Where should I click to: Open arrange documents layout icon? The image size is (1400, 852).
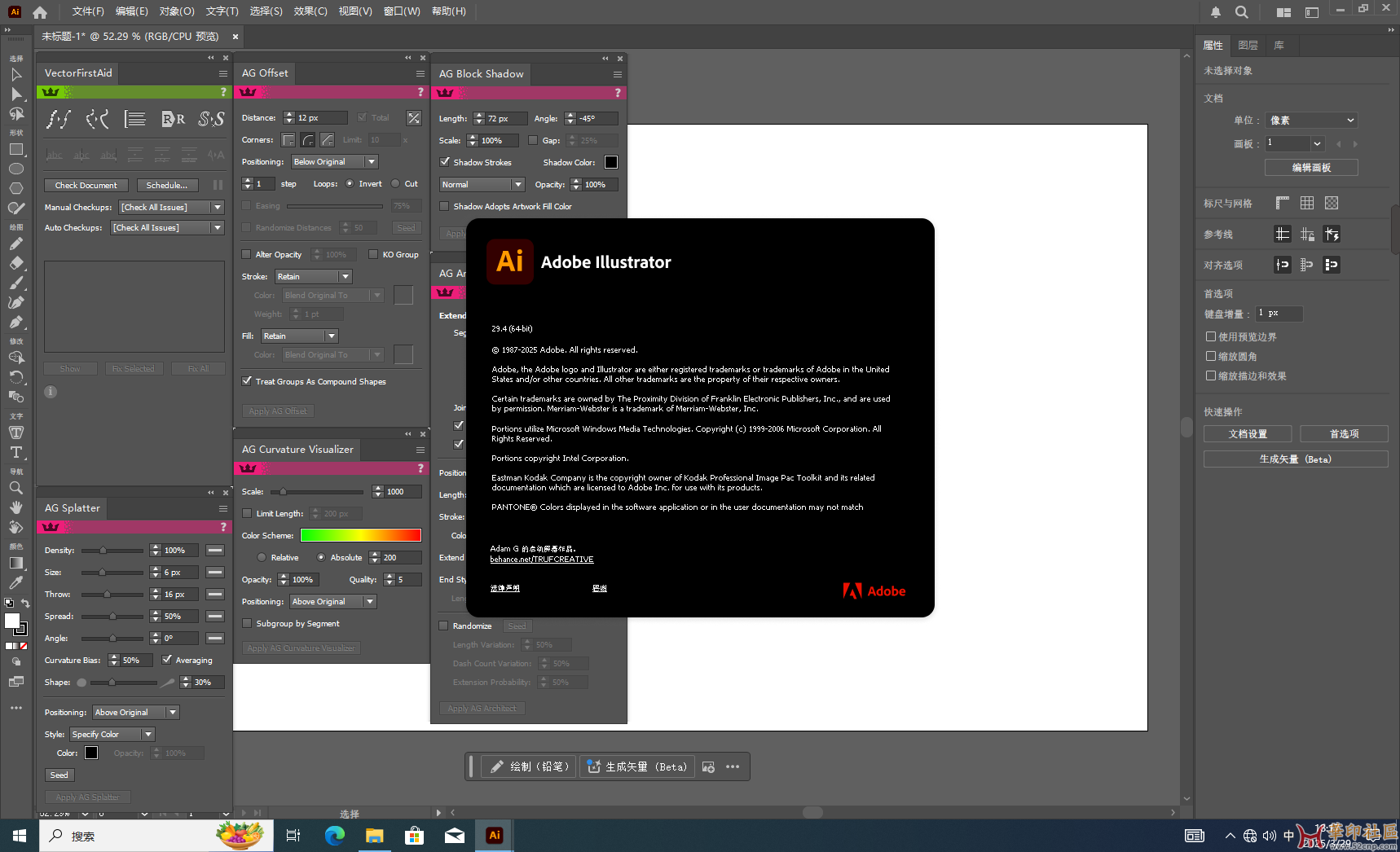coord(1284,12)
